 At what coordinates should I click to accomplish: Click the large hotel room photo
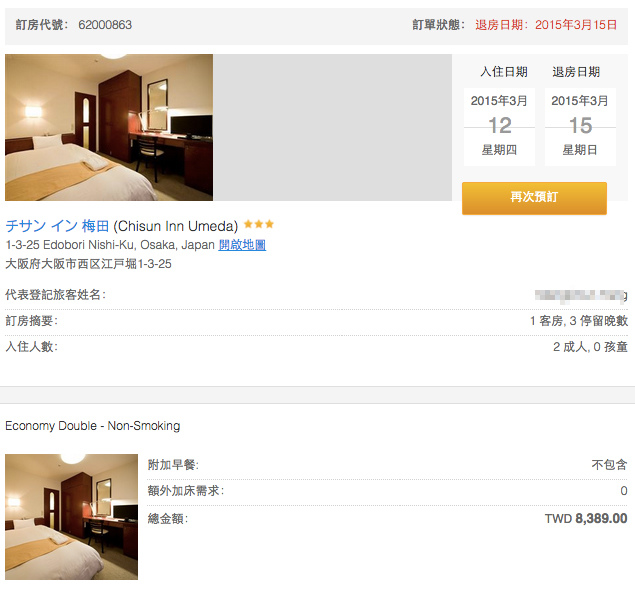(x=109, y=127)
